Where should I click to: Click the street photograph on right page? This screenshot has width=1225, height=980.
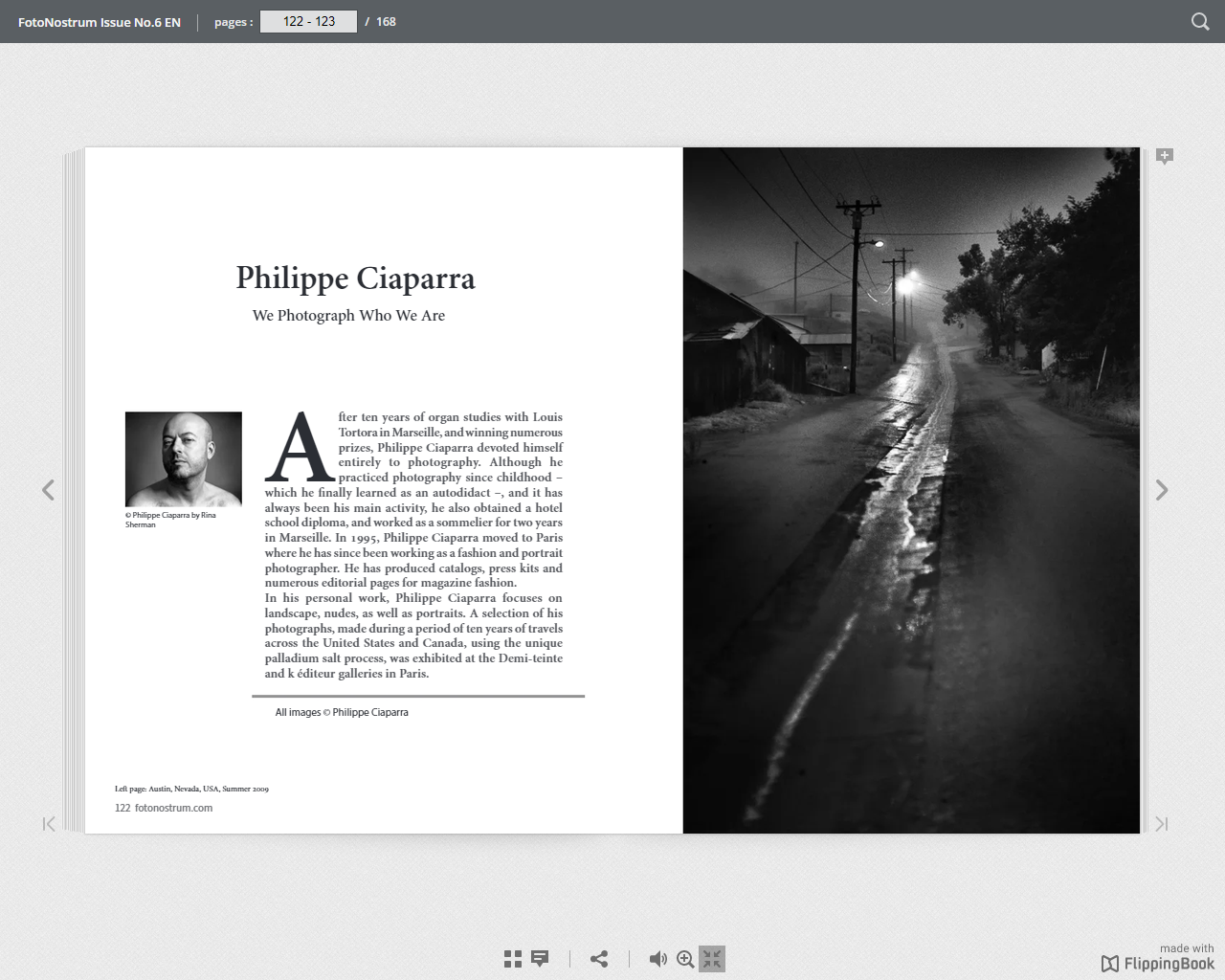911,490
